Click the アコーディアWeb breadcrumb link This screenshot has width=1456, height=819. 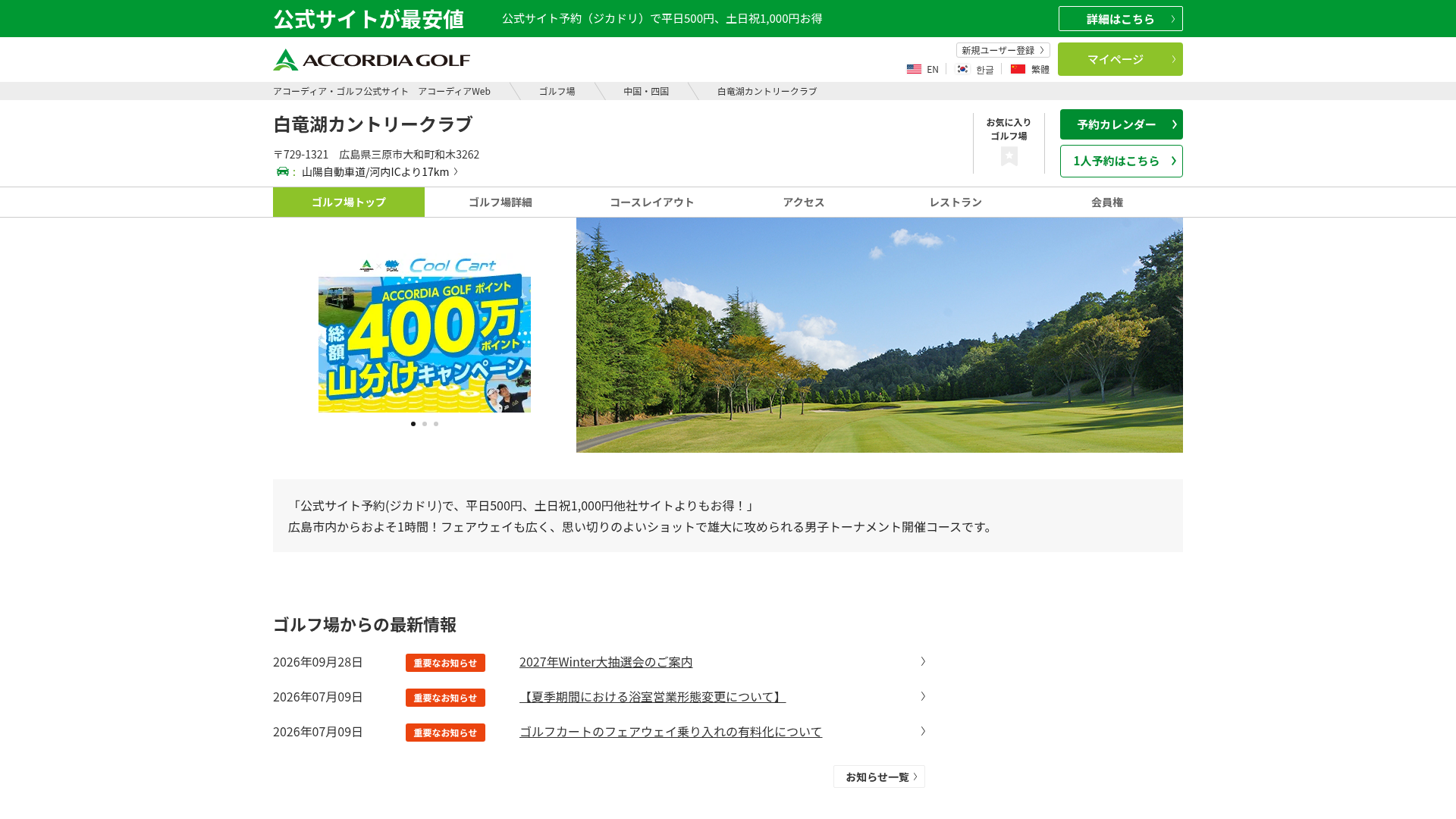coord(381,91)
